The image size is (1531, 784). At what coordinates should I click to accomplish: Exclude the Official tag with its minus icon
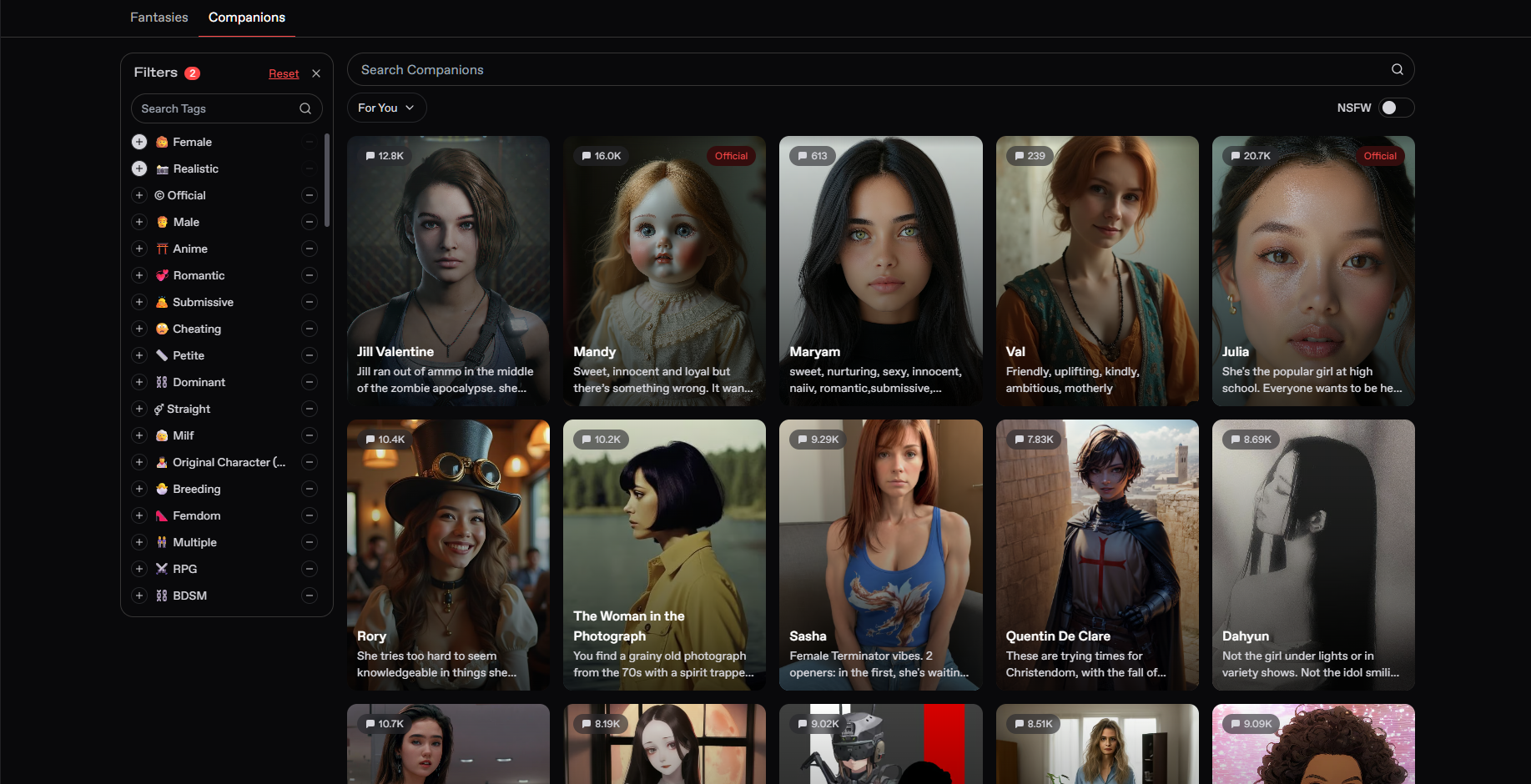[x=310, y=195]
